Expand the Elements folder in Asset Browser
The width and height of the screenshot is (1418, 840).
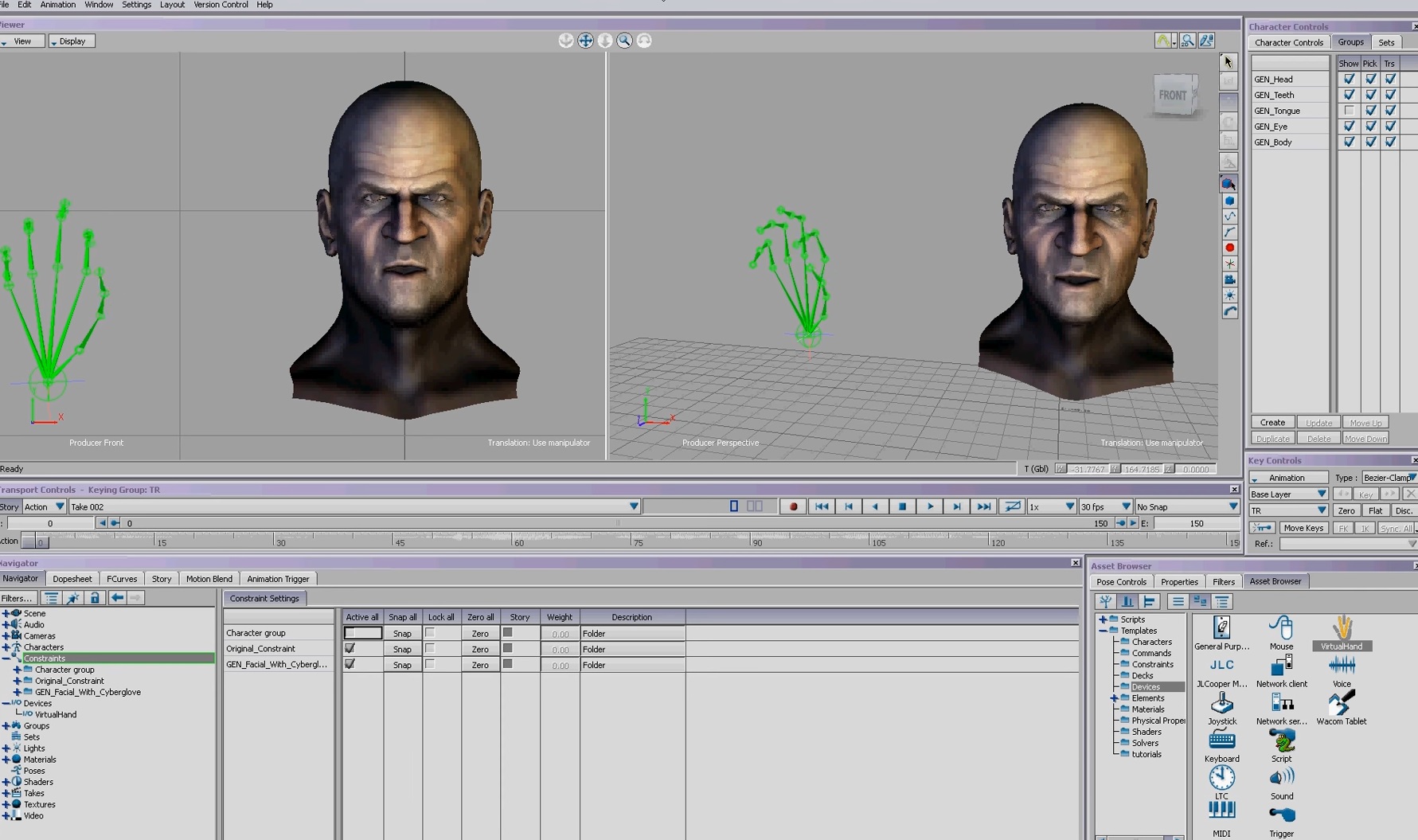tap(1114, 698)
